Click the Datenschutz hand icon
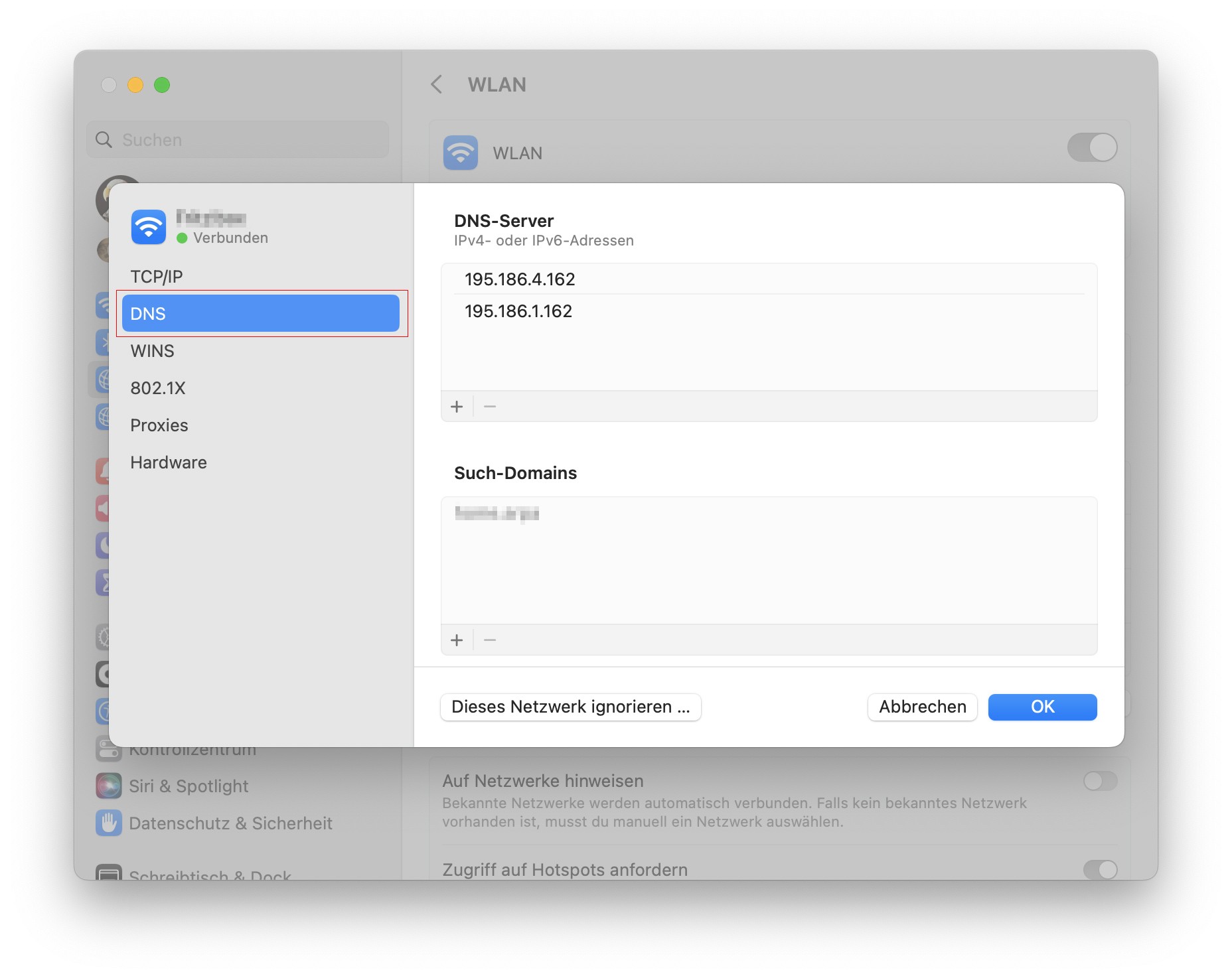This screenshot has height=978, width=1232. click(109, 823)
